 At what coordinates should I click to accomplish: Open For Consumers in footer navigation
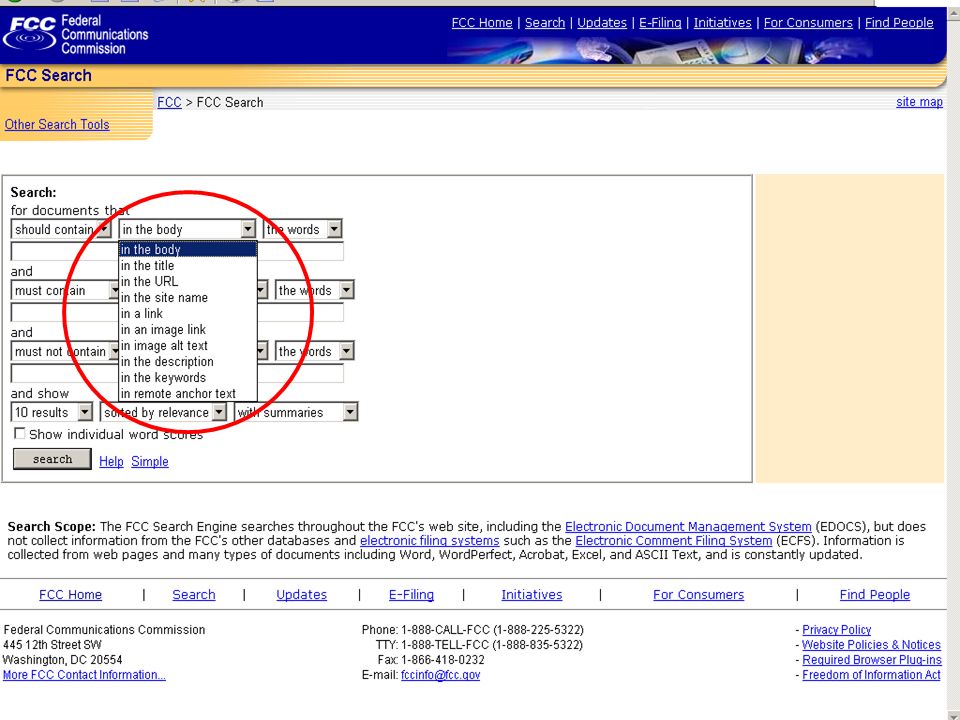tap(699, 594)
